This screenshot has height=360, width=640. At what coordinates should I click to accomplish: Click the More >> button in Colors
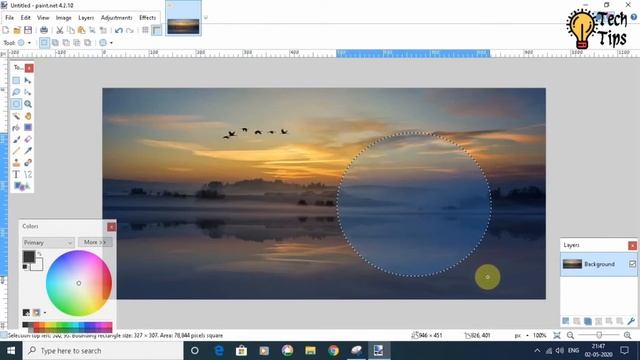[x=95, y=242]
